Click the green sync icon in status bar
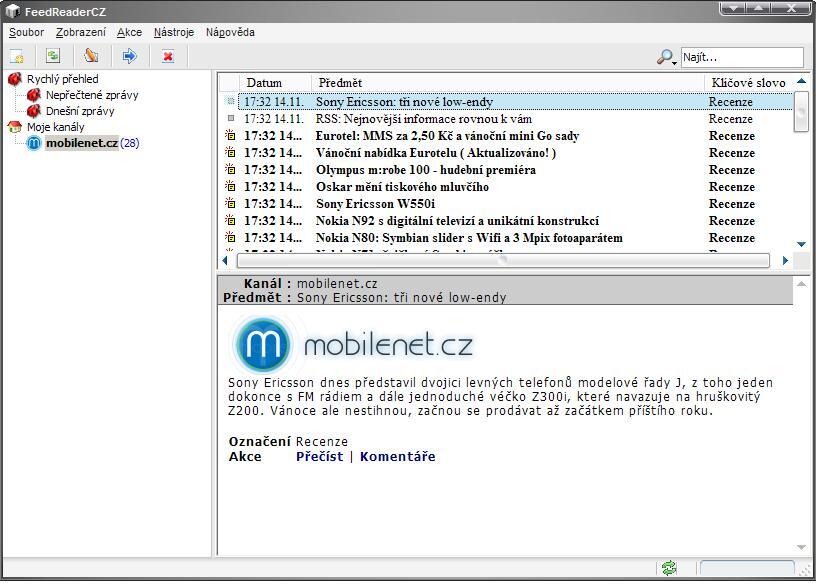This screenshot has height=586, width=816. 669,568
